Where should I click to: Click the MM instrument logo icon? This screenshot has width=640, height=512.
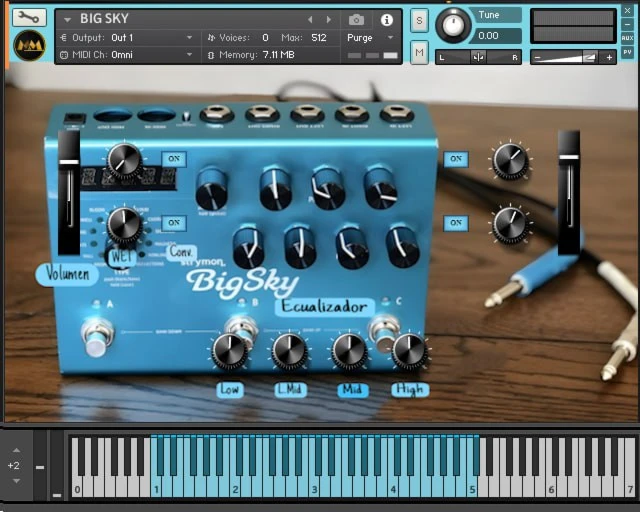[x=29, y=45]
